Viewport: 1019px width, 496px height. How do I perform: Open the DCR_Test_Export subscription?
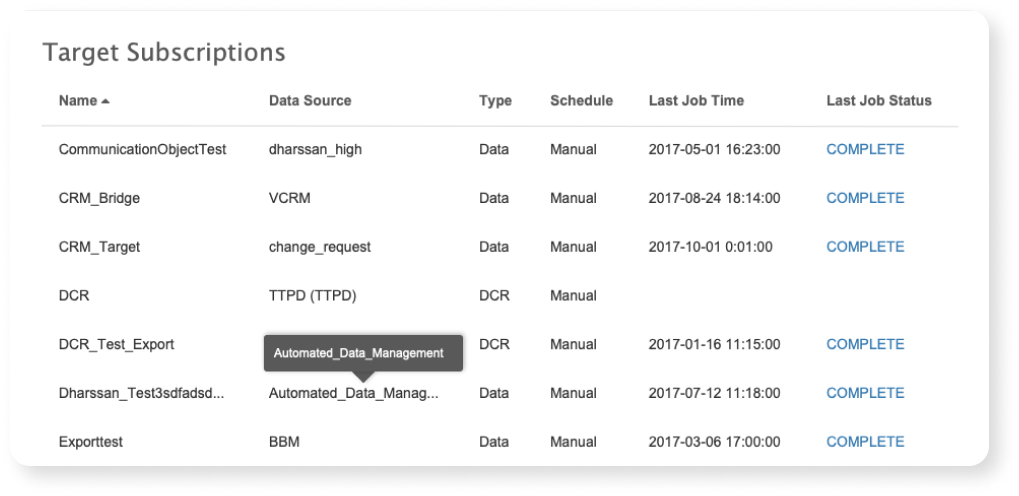pos(116,344)
